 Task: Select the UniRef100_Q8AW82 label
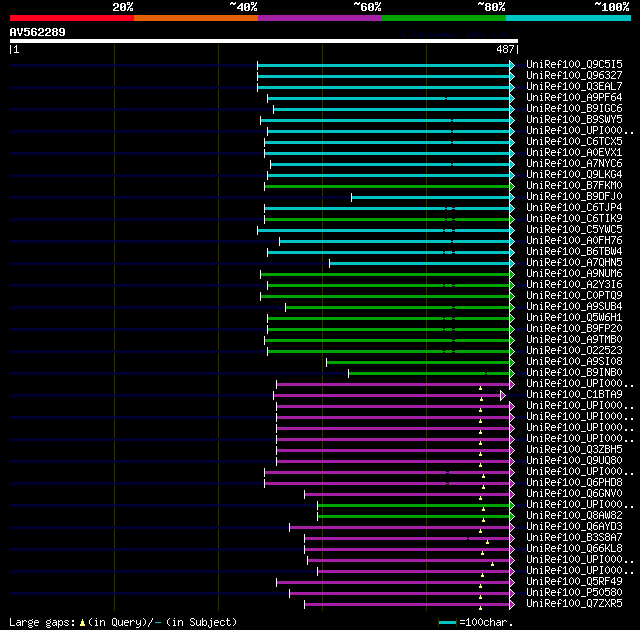click(574, 516)
